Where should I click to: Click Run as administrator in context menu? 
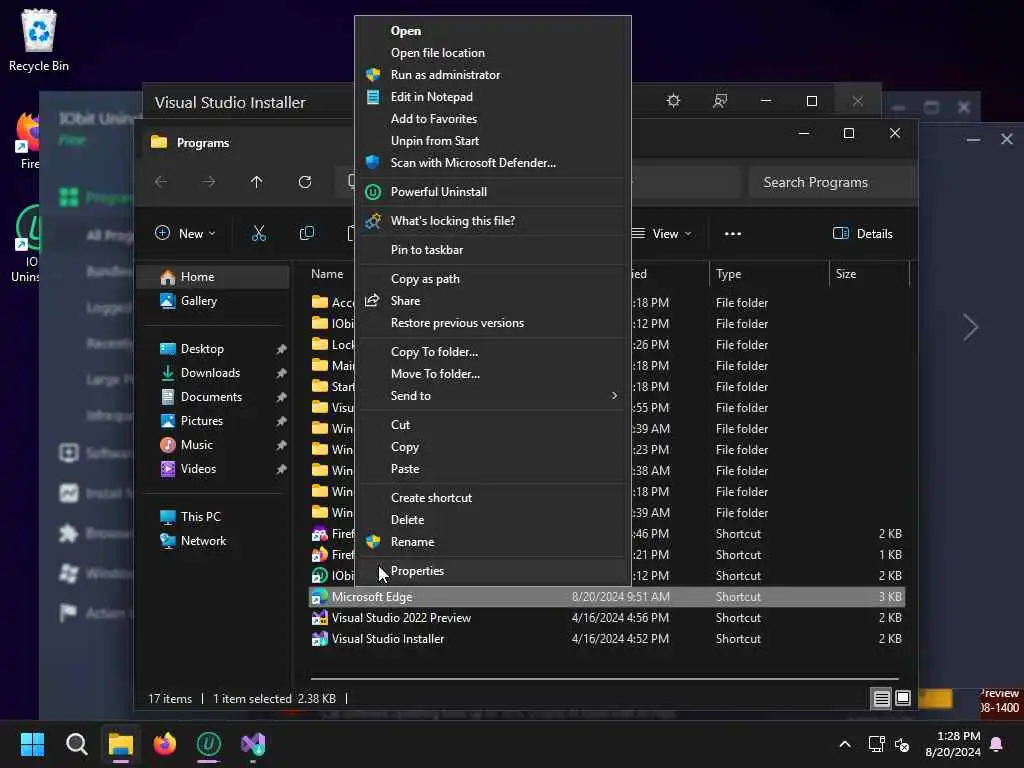click(x=445, y=74)
